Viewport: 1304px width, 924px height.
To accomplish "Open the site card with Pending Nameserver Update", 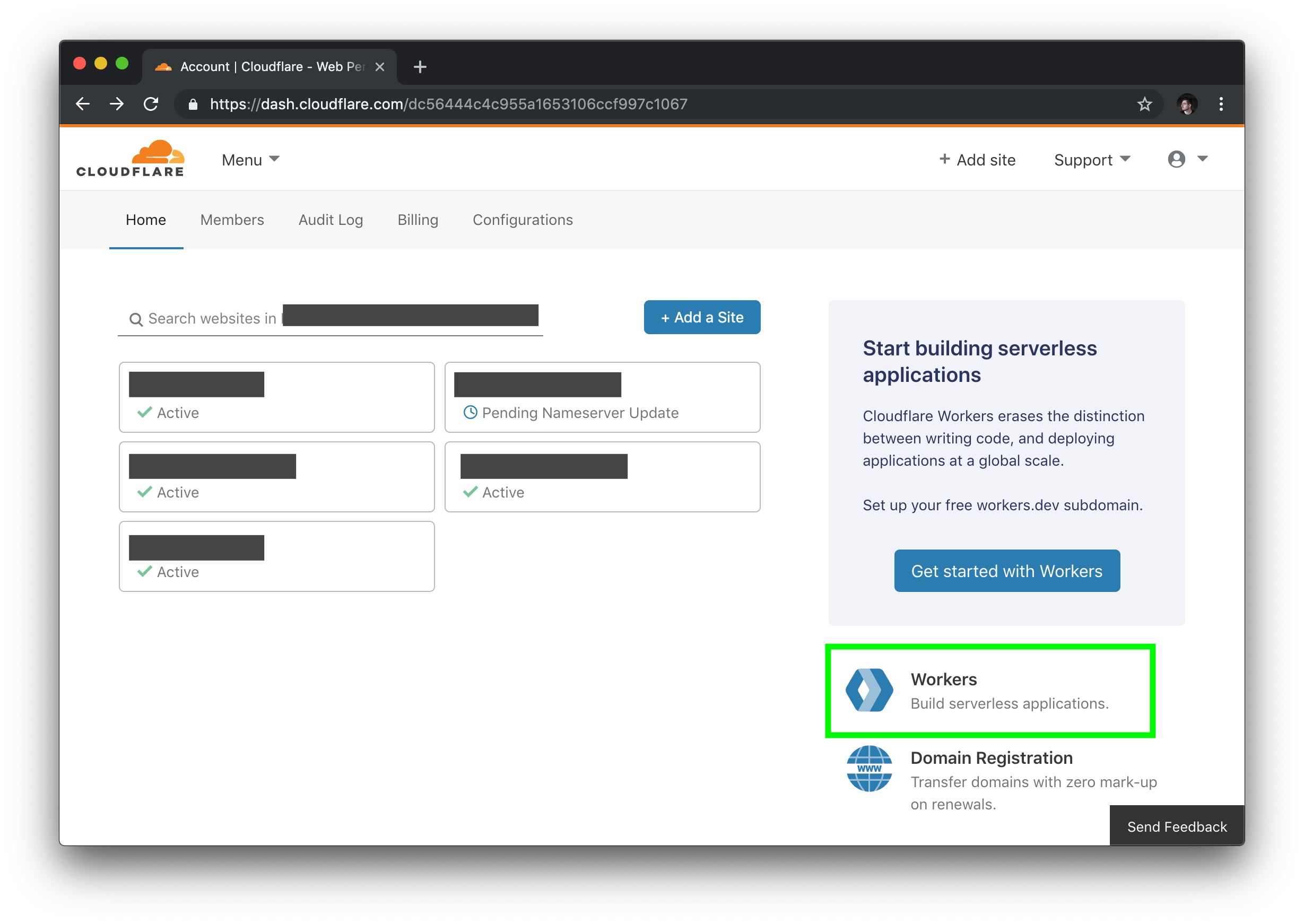I will pos(602,397).
